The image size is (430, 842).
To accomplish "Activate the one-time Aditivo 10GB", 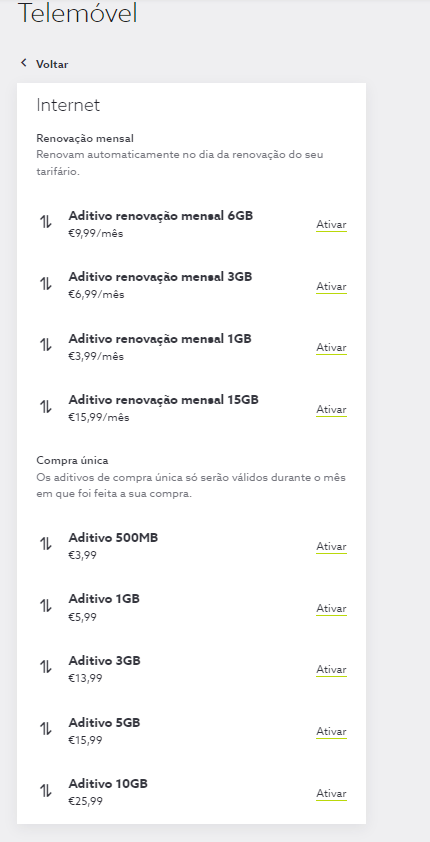I will point(331,793).
